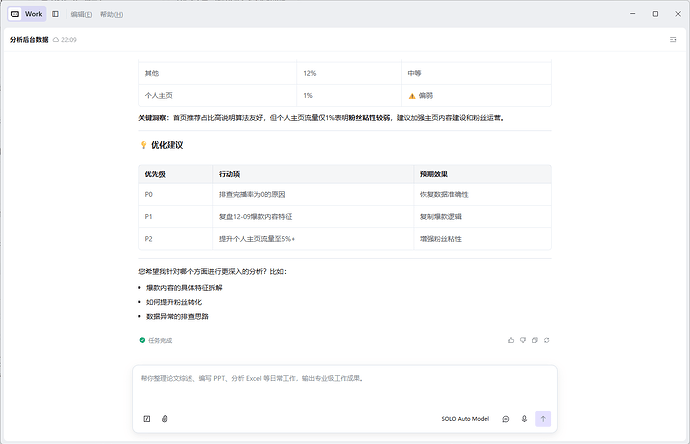Image resolution: width=690 pixels, height=444 pixels.
Task: Click the 爆款内容的具体特征拆解 bullet
Action: (x=184, y=288)
